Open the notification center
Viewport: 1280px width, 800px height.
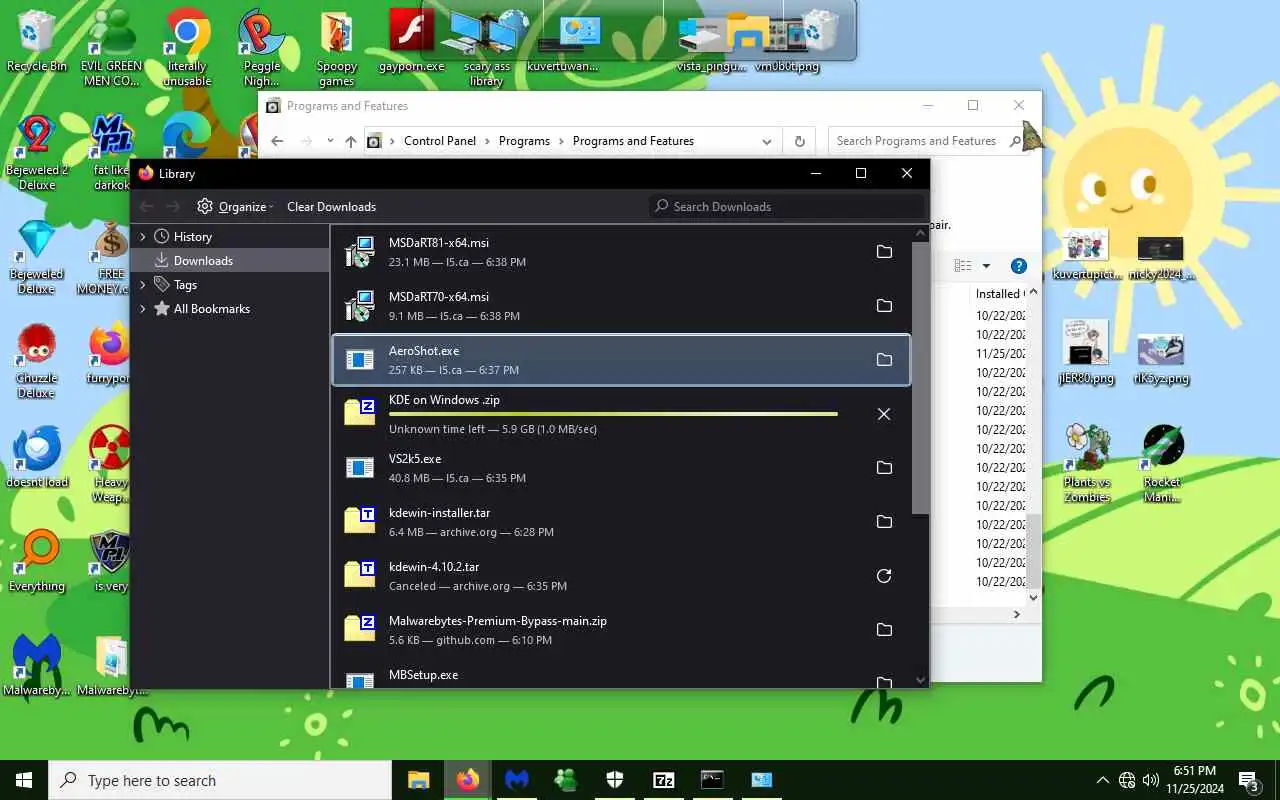(1249, 780)
